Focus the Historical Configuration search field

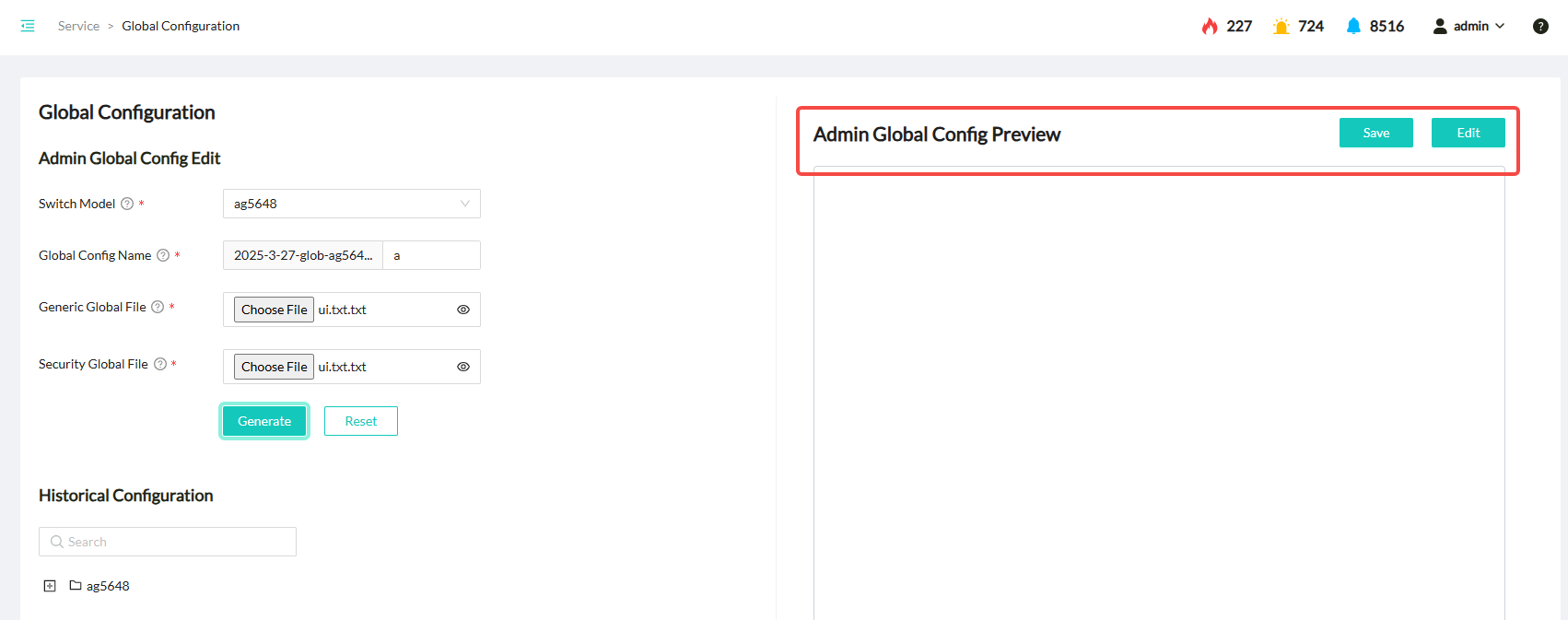point(168,542)
